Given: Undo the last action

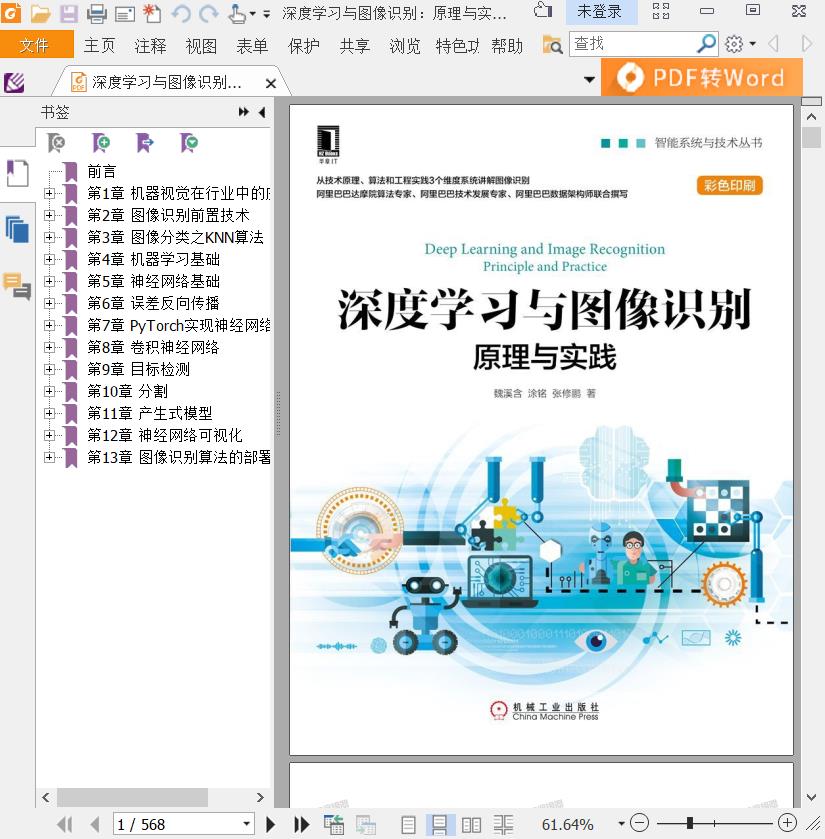Looking at the screenshot, I should tap(181, 13).
